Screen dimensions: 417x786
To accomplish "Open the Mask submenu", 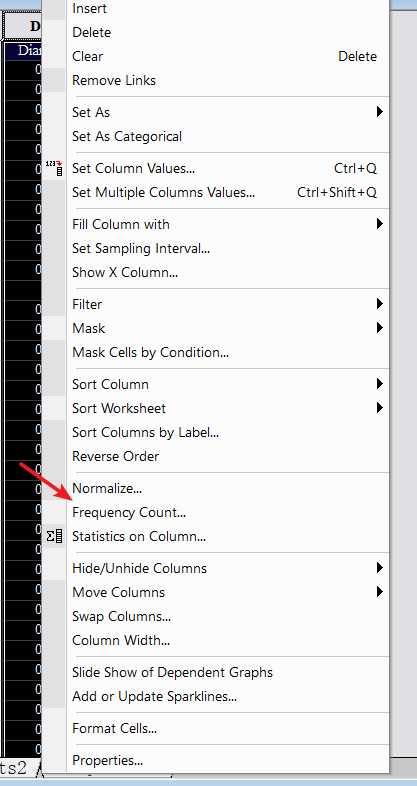I will point(379,328).
